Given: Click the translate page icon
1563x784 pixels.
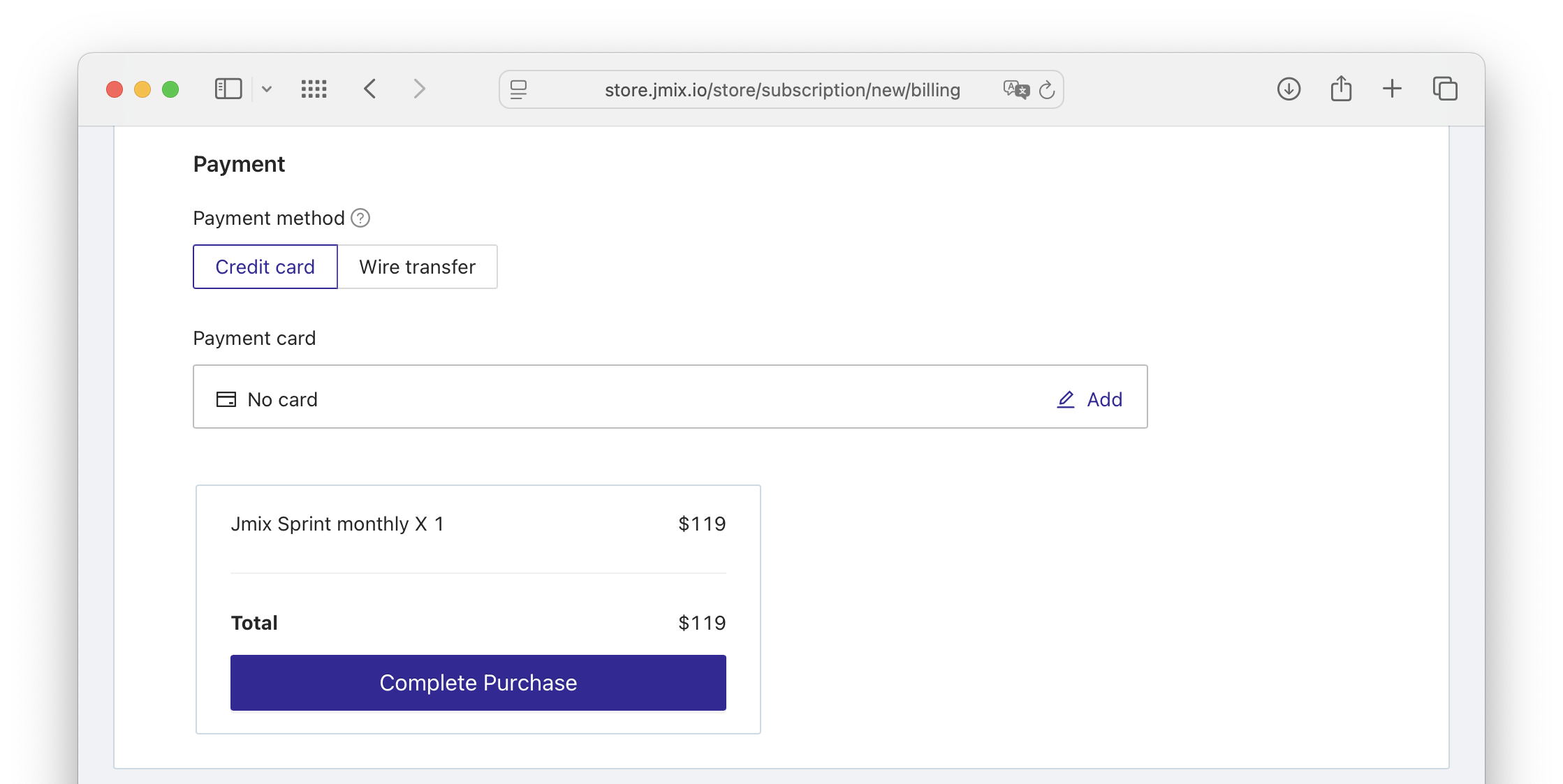Looking at the screenshot, I should 1016,90.
